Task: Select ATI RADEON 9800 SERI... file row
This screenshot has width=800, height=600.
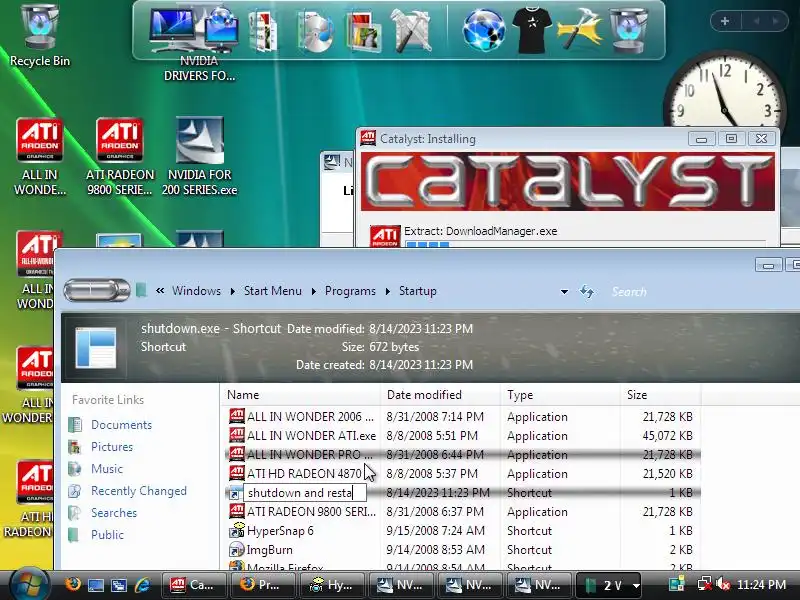Action: [x=463, y=512]
